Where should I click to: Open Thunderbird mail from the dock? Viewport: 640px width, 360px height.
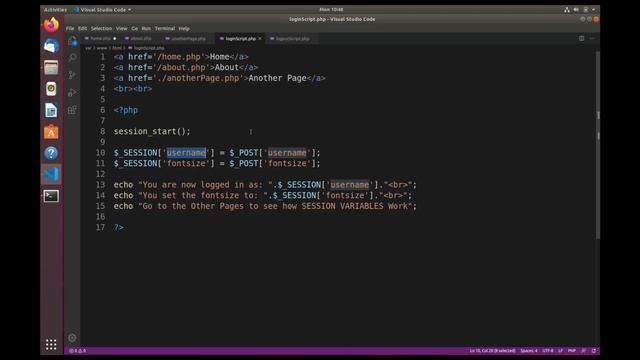click(51, 46)
